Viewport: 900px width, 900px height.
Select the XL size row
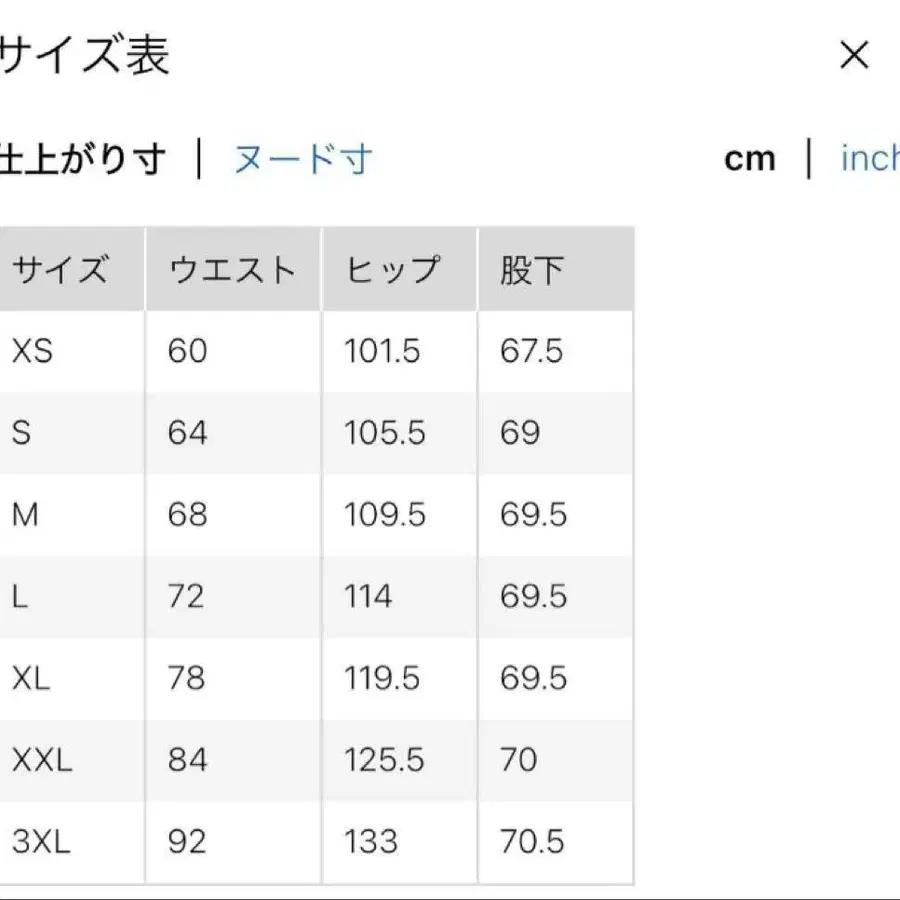click(x=28, y=678)
